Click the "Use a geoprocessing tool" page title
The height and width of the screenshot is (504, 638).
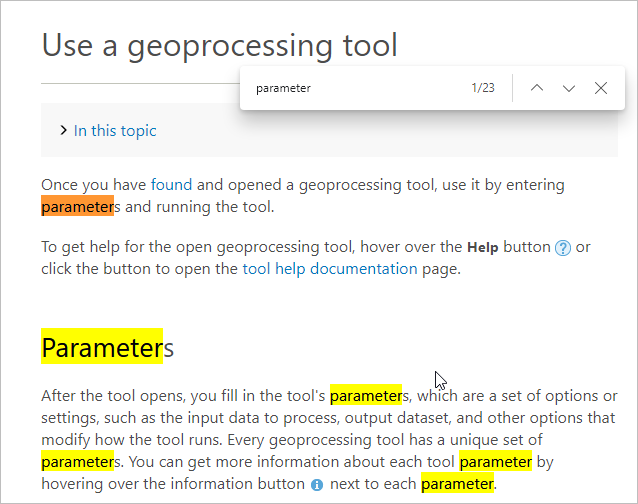pyautogui.click(x=220, y=45)
